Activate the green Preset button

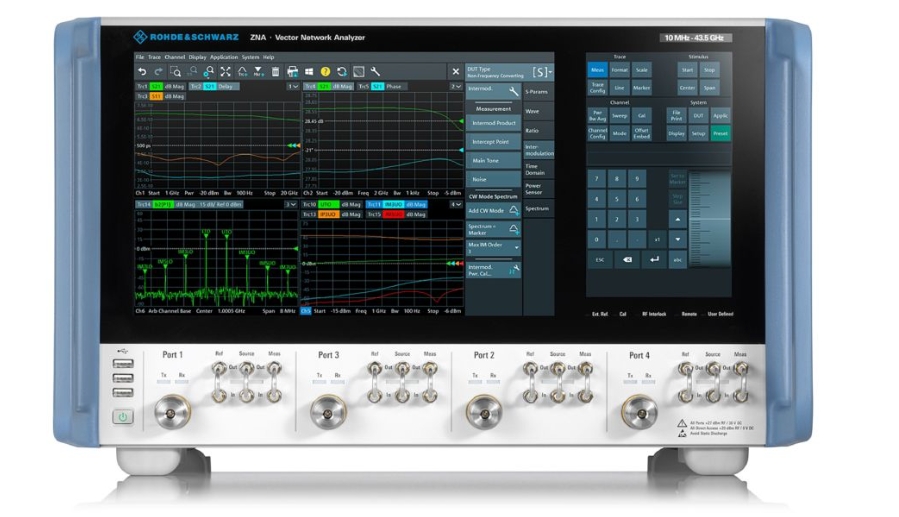point(720,133)
